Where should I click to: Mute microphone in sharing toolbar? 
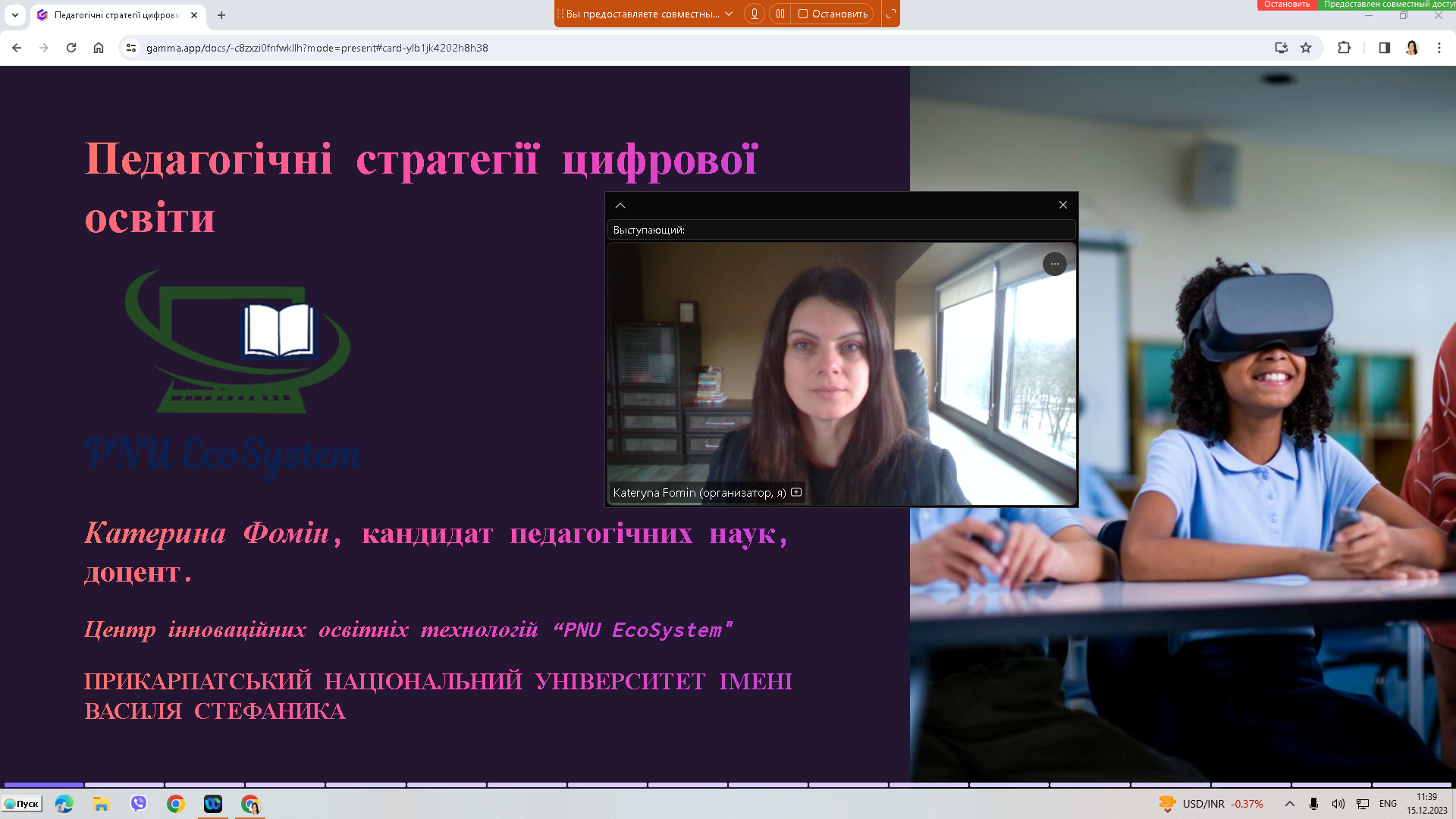pyautogui.click(x=754, y=14)
